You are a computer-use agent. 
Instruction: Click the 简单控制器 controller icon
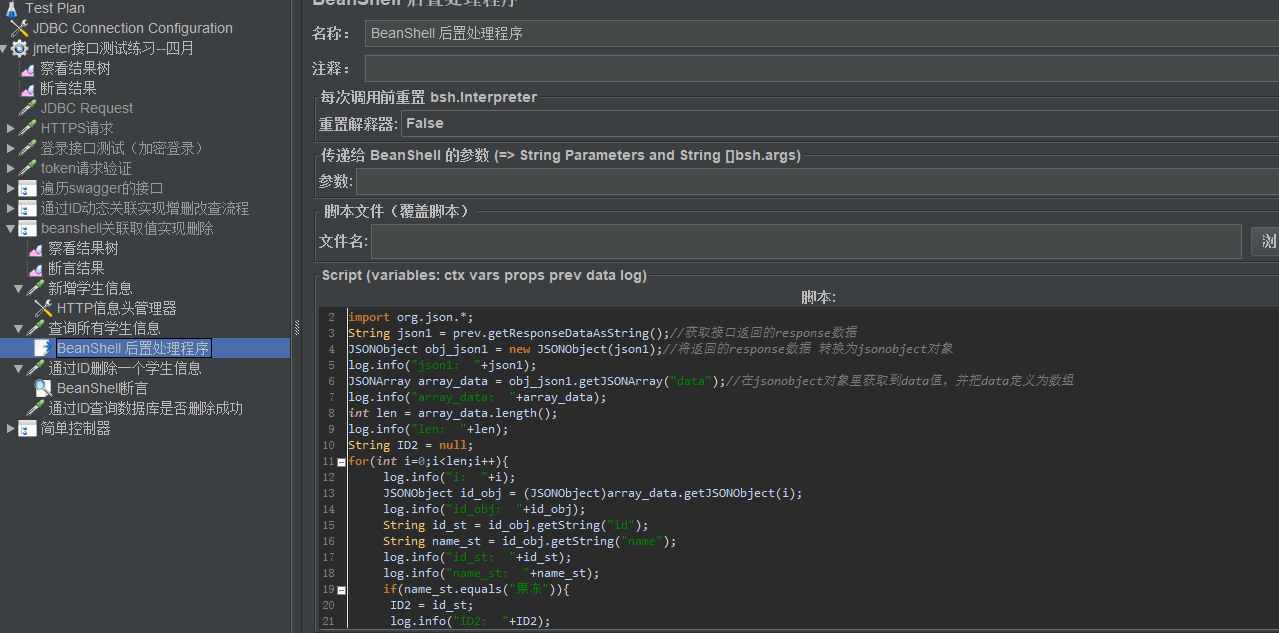28,428
